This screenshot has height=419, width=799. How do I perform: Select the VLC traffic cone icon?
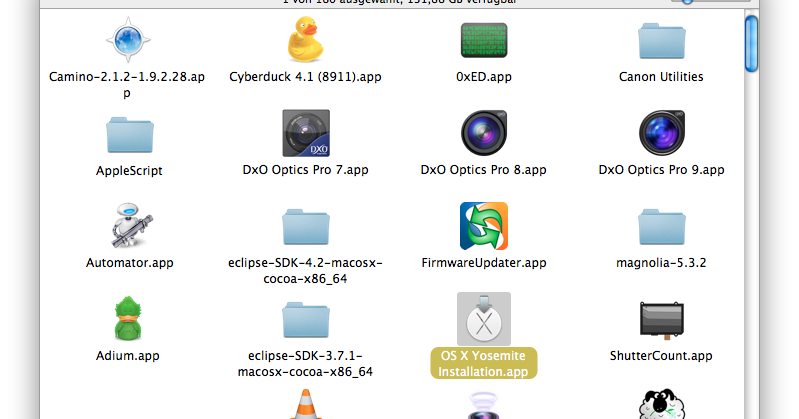click(x=306, y=404)
